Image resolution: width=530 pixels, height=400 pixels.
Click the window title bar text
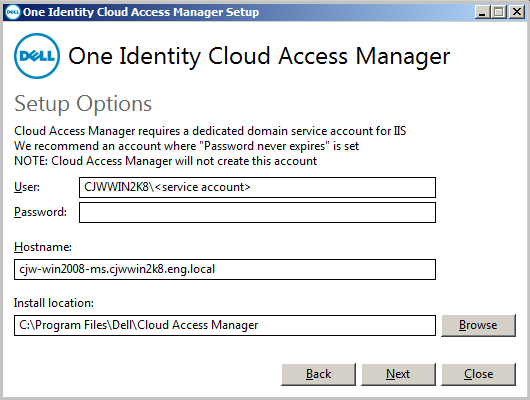(141, 12)
